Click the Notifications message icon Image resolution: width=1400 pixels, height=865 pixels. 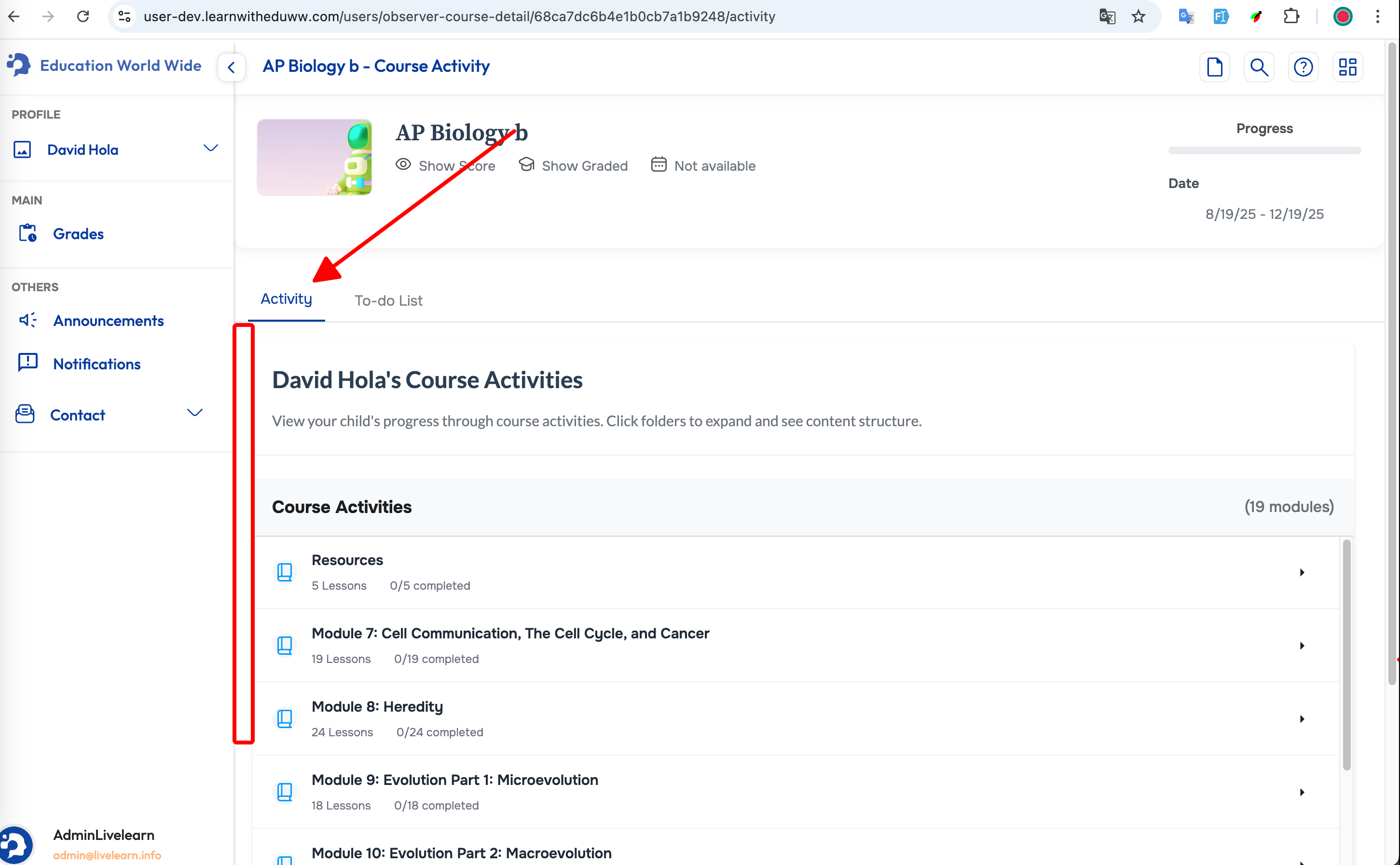point(27,363)
